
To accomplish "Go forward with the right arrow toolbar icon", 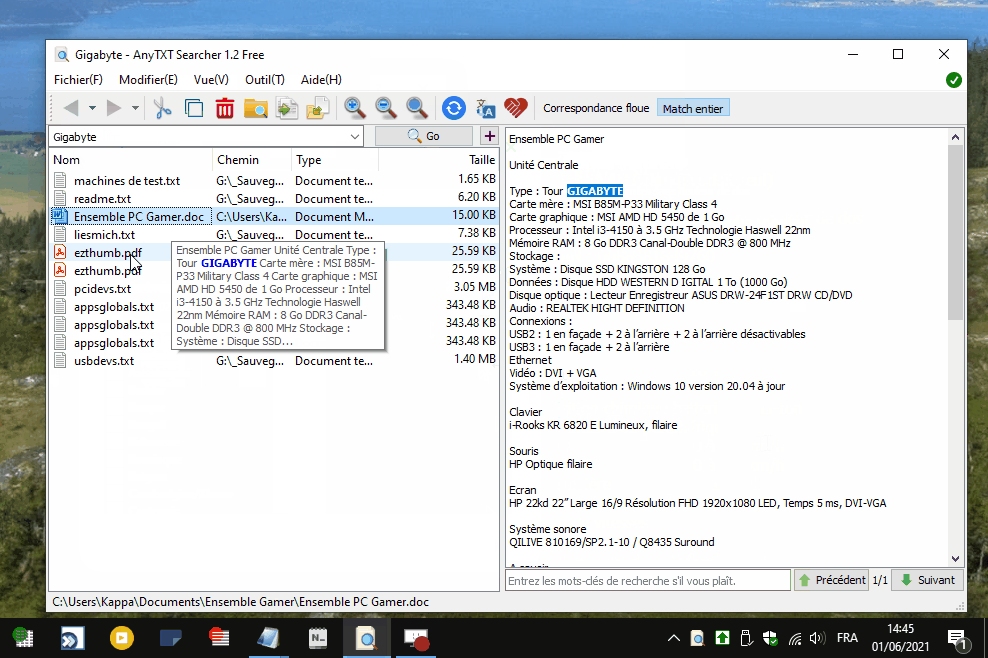I will (114, 108).
